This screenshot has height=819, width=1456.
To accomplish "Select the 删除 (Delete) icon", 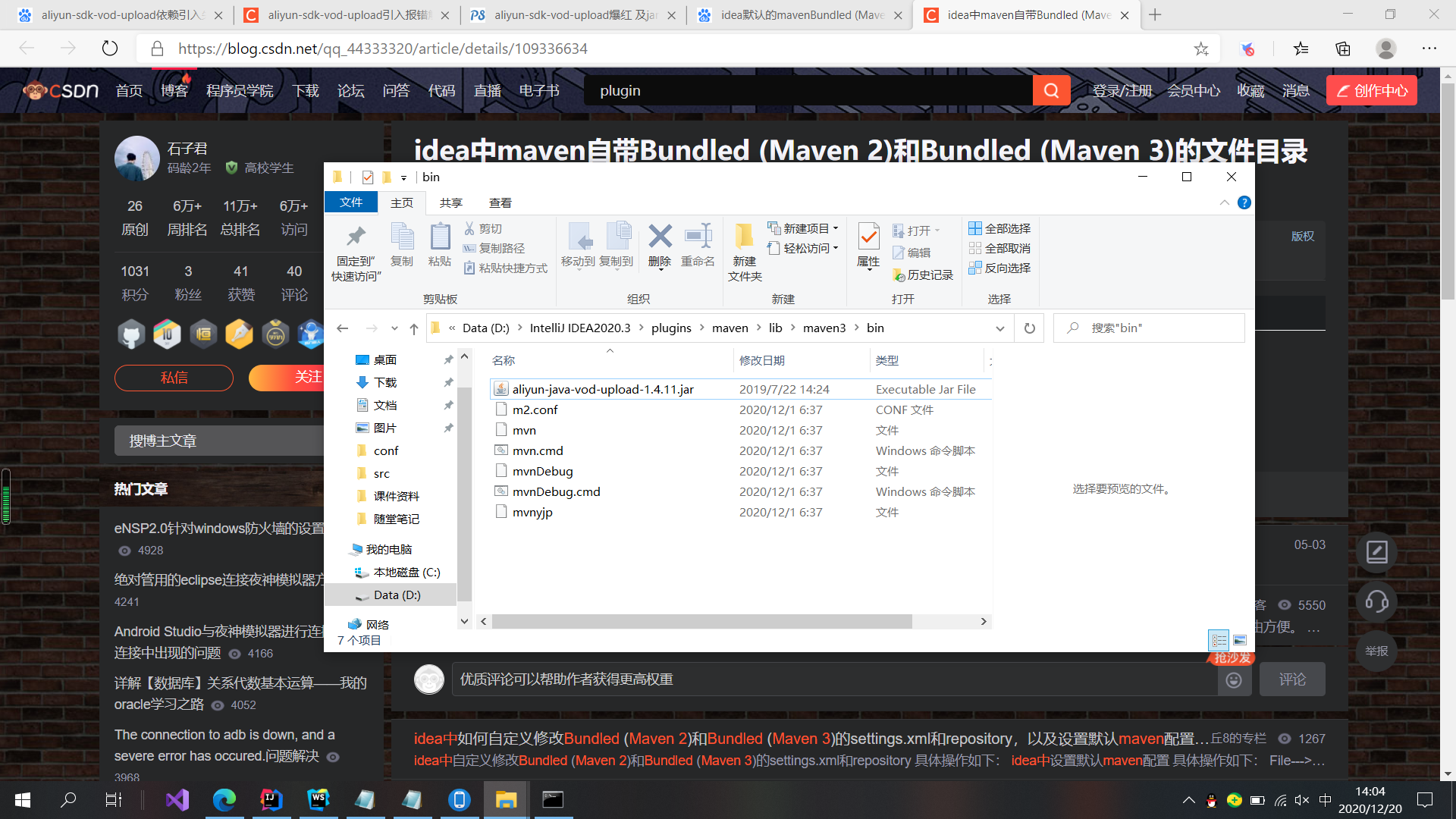I will point(659,244).
